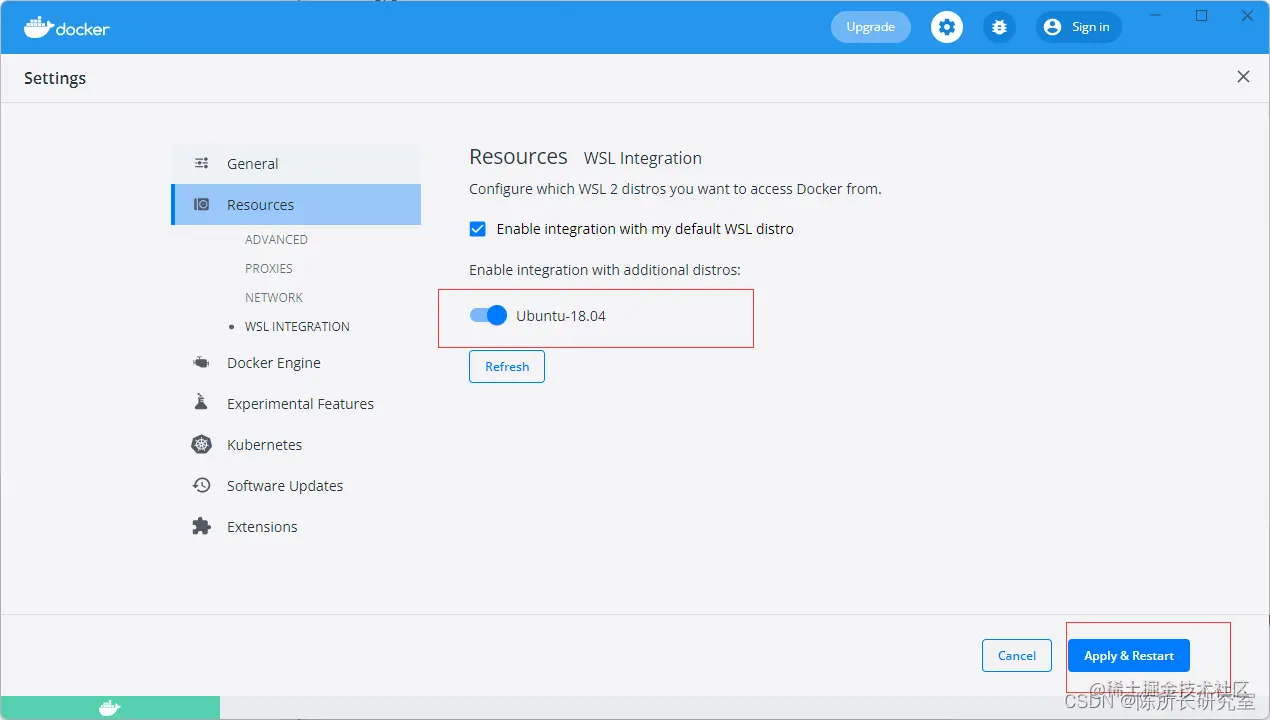Open the Software Updates section label

pyautogui.click(x=285, y=486)
